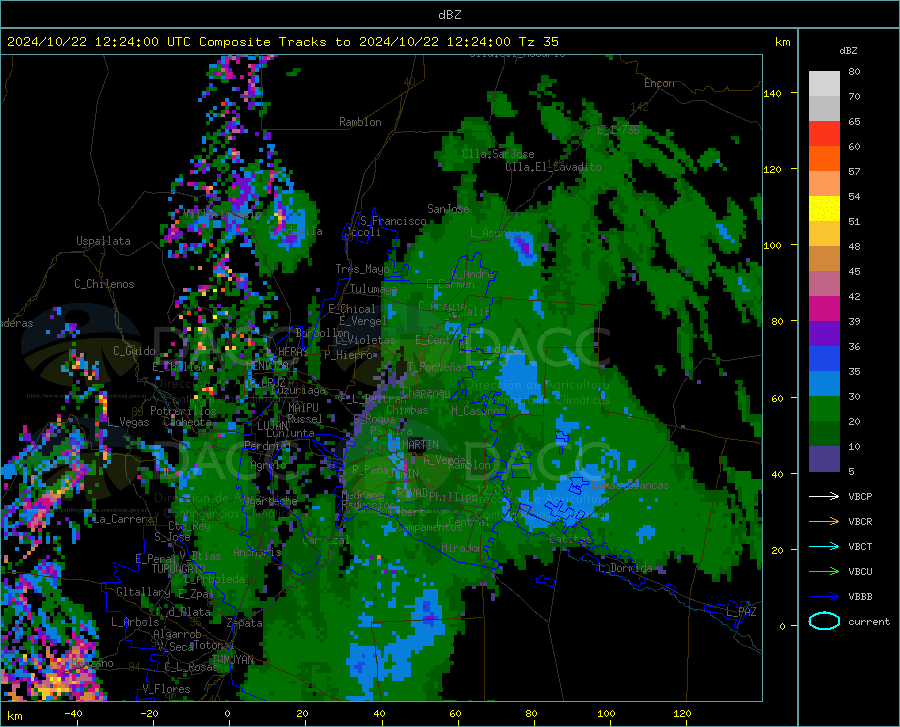Click the 'current' legend label
The image size is (900, 727).
point(869,621)
